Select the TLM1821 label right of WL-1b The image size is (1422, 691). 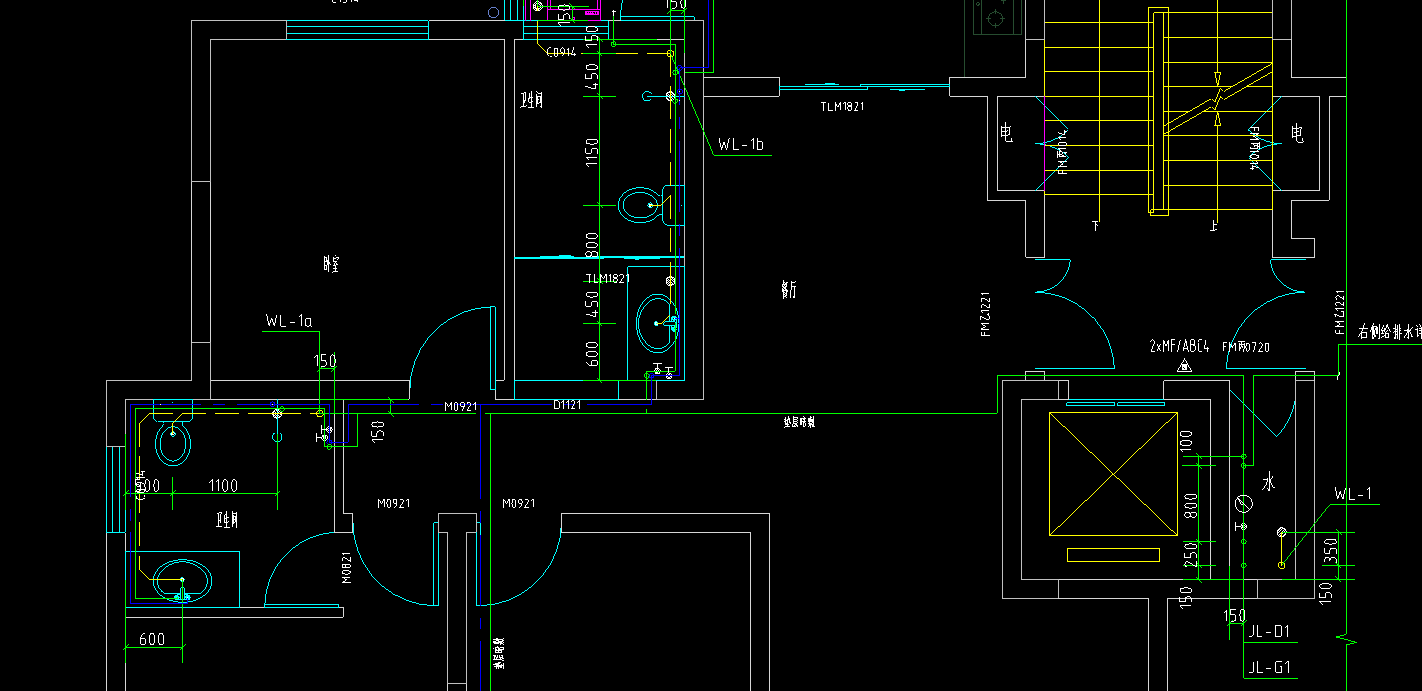(x=842, y=106)
